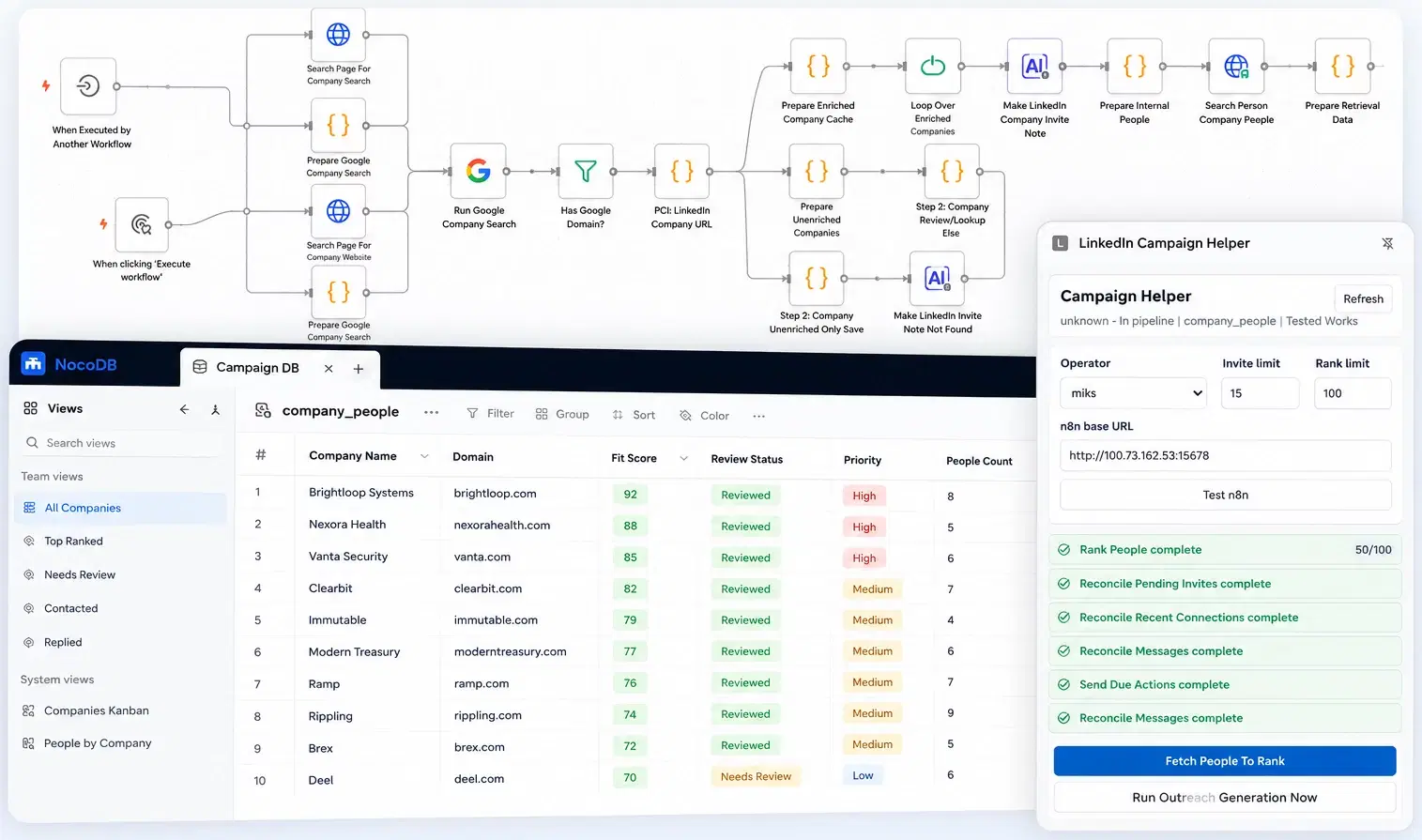Select the 'Search Person Company People' node
This screenshot has height=840, width=1422.
click(1236, 66)
